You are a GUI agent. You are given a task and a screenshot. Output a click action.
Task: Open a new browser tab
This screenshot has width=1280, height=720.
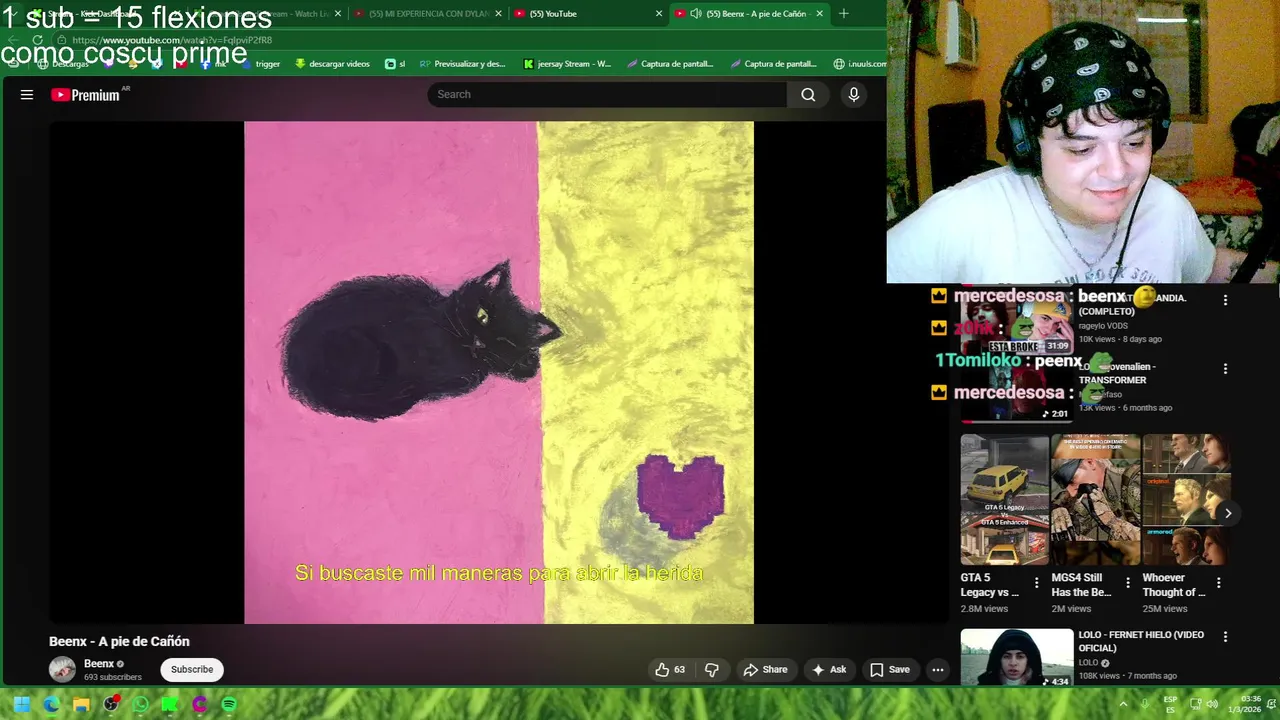pos(843,14)
